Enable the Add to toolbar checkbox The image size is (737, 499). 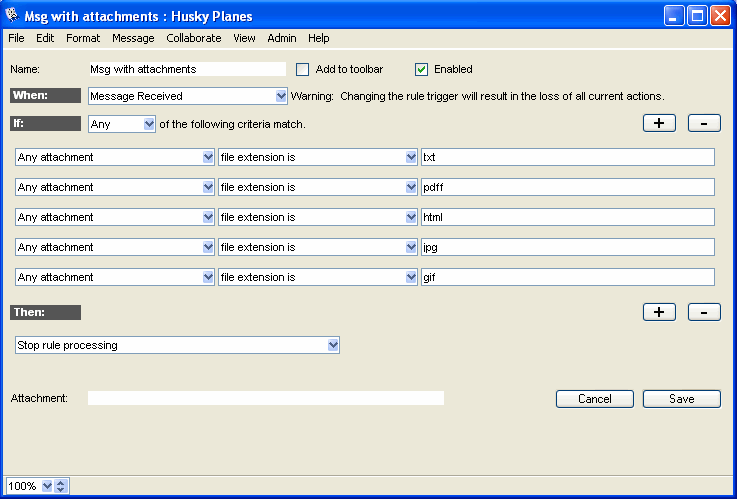(303, 69)
